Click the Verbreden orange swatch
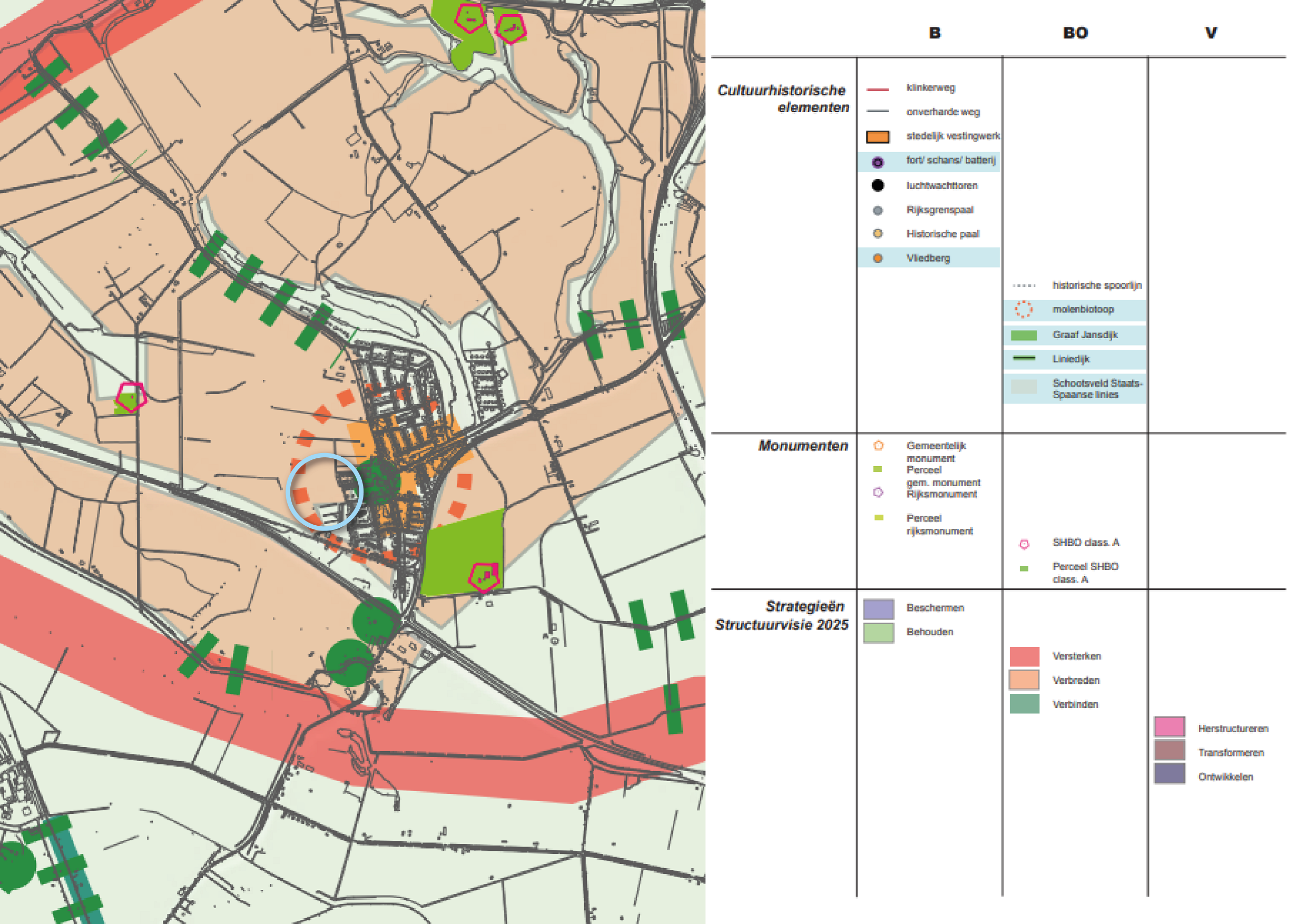Viewport: 1307px width, 924px height. tap(1024, 680)
